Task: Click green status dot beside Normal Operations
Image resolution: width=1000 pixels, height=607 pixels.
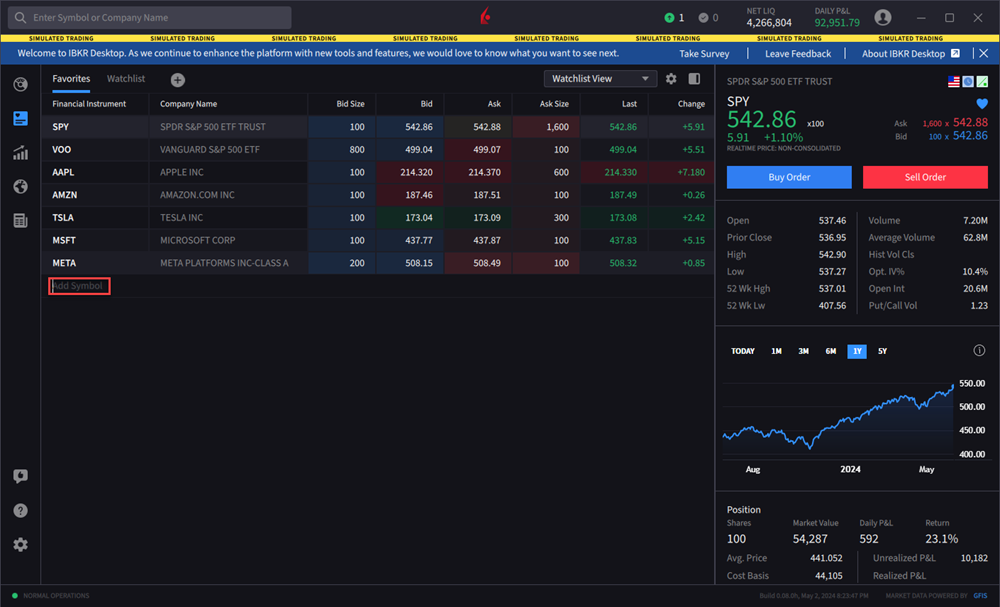Action: coord(15,596)
